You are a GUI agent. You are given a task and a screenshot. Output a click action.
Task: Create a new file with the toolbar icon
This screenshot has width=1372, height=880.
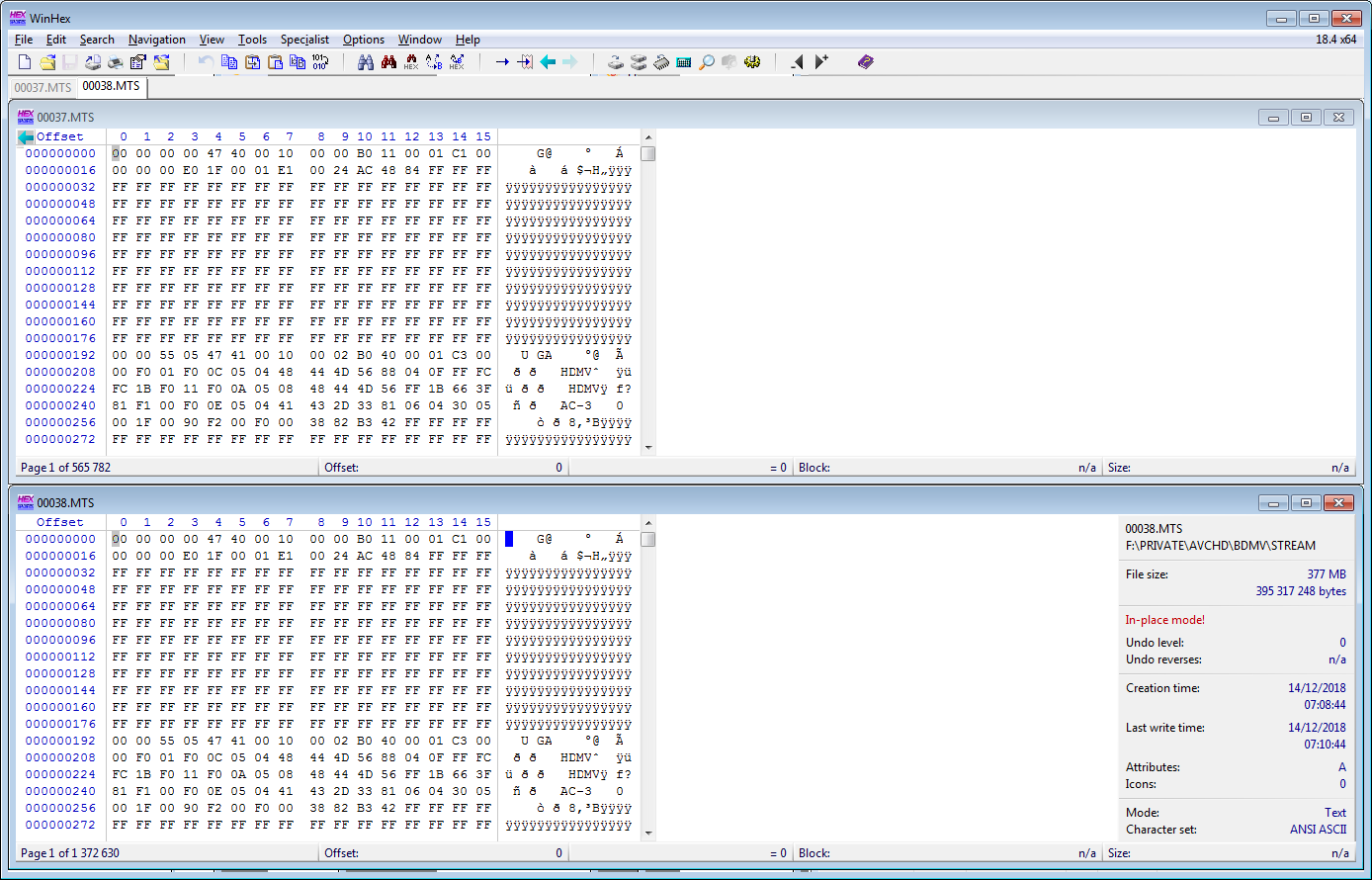tap(26, 62)
